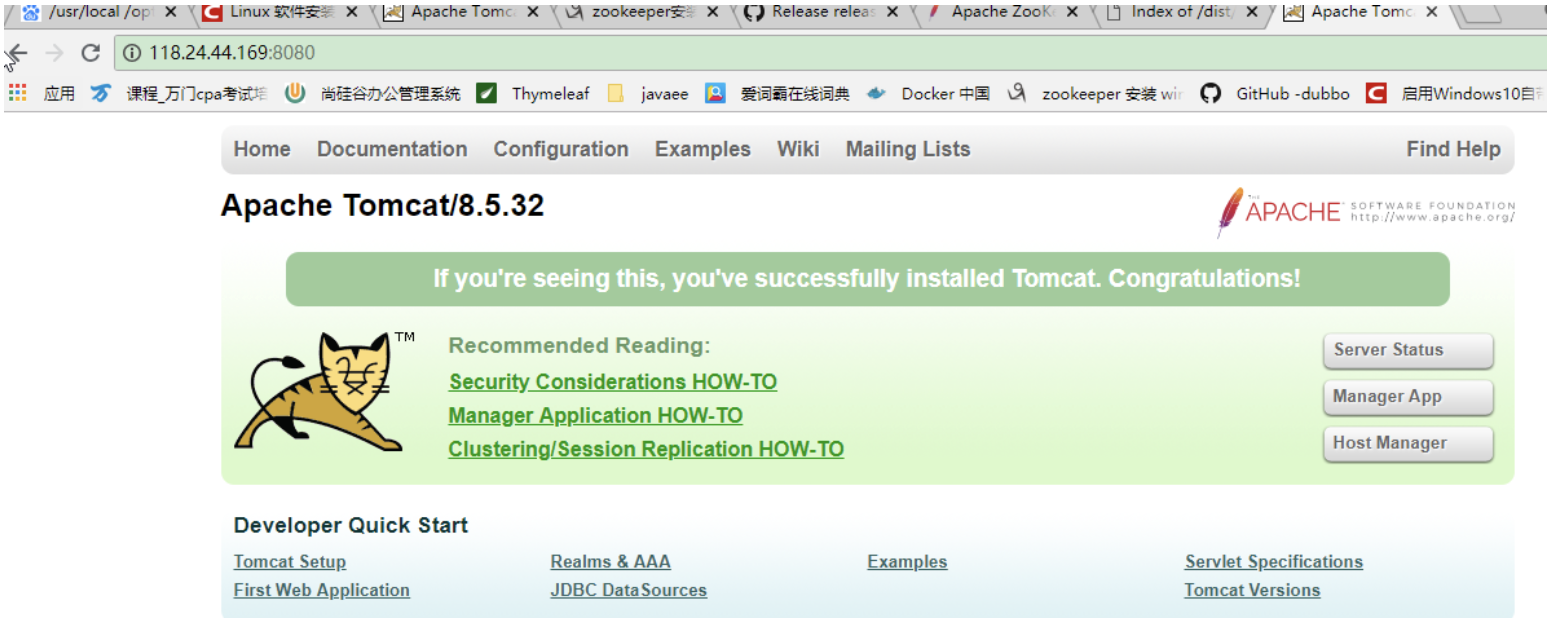Open the GitHub -dubbo bookmark icon

click(x=1210, y=94)
